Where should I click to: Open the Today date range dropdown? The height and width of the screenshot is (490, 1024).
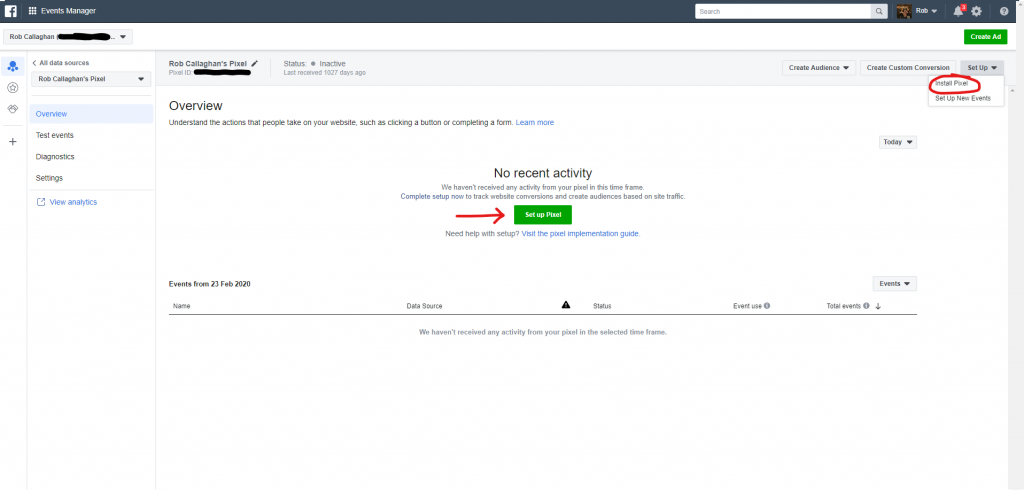[898, 142]
